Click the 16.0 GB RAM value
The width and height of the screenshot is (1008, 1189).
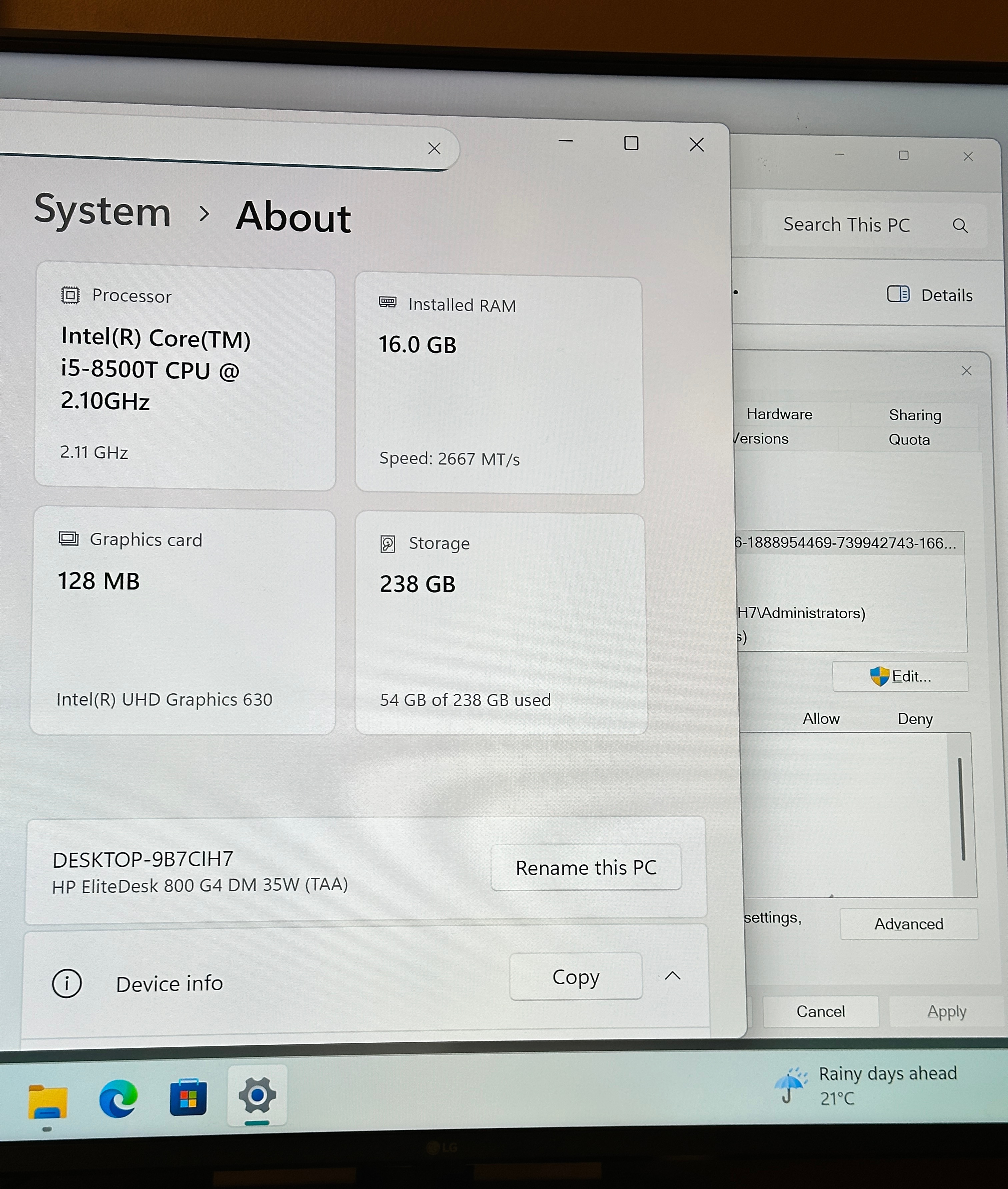[418, 345]
